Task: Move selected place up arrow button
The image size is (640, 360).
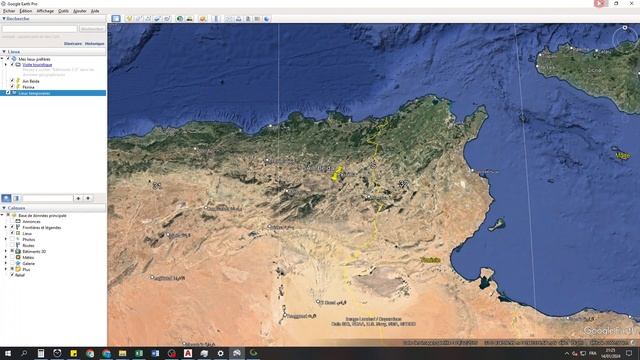Action: coord(78,198)
